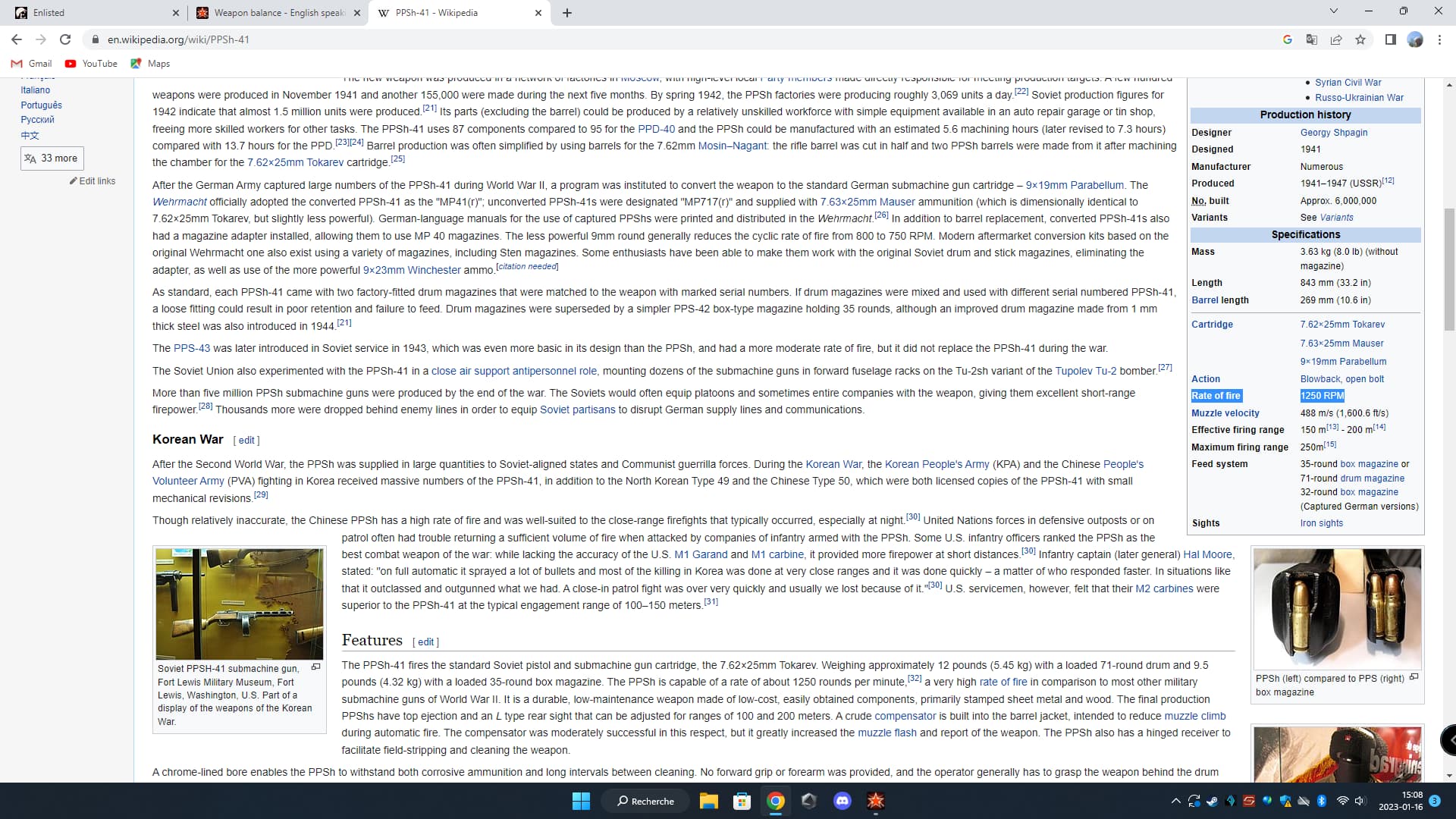1456x819 pixels.
Task: Open the YouTube bookmark
Action: (92, 64)
